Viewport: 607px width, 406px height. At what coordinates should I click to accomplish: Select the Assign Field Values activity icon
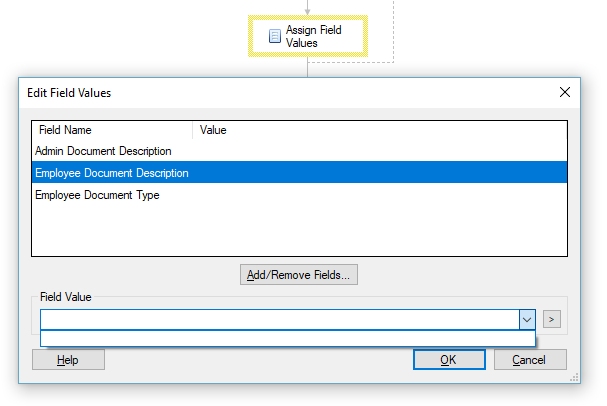[275, 36]
